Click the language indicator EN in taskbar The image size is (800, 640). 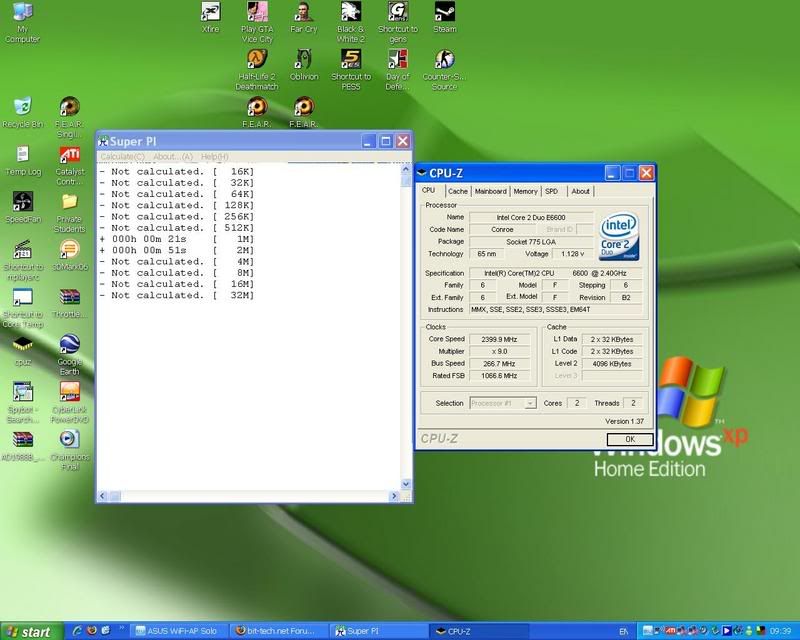623,632
